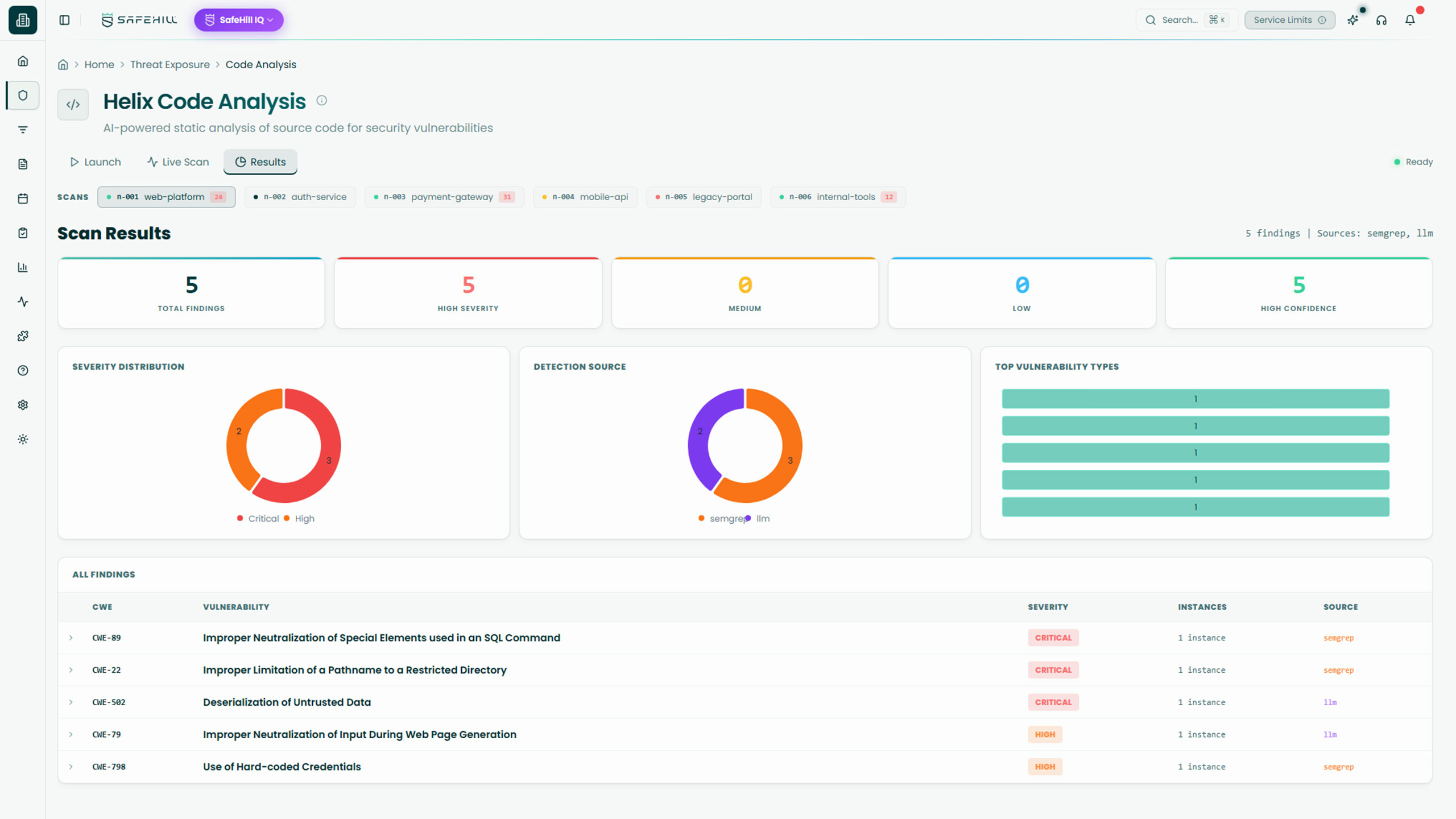
Task: Open the bar chart analytics icon in sidebar
Action: (x=23, y=267)
